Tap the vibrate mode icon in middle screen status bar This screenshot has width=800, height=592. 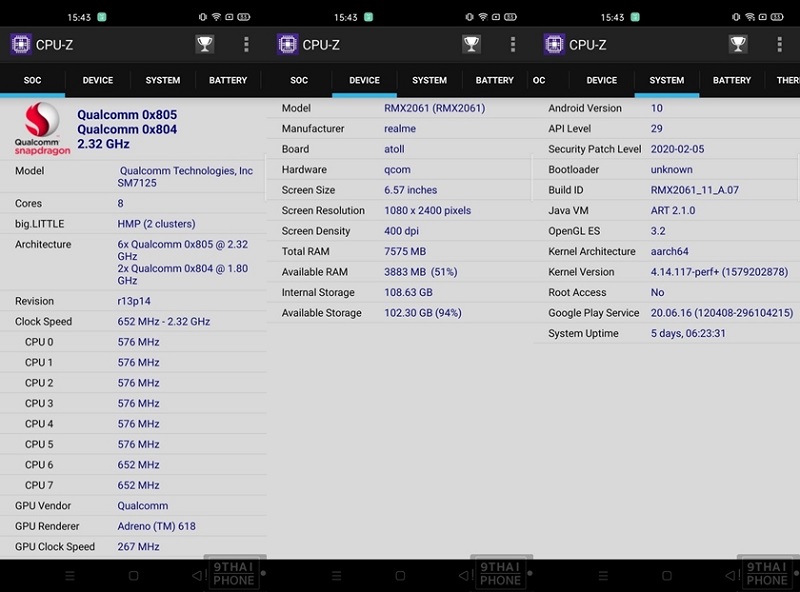[469, 17]
